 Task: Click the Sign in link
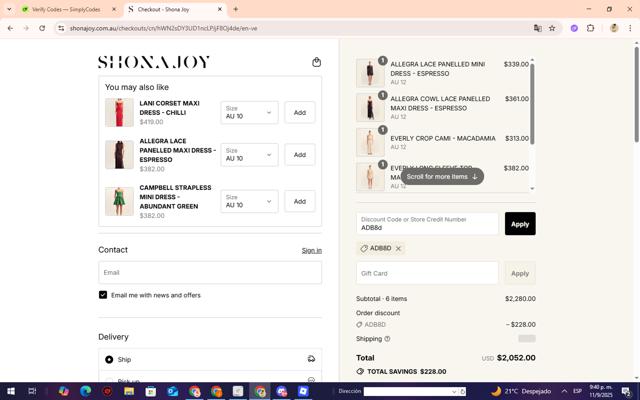point(312,250)
